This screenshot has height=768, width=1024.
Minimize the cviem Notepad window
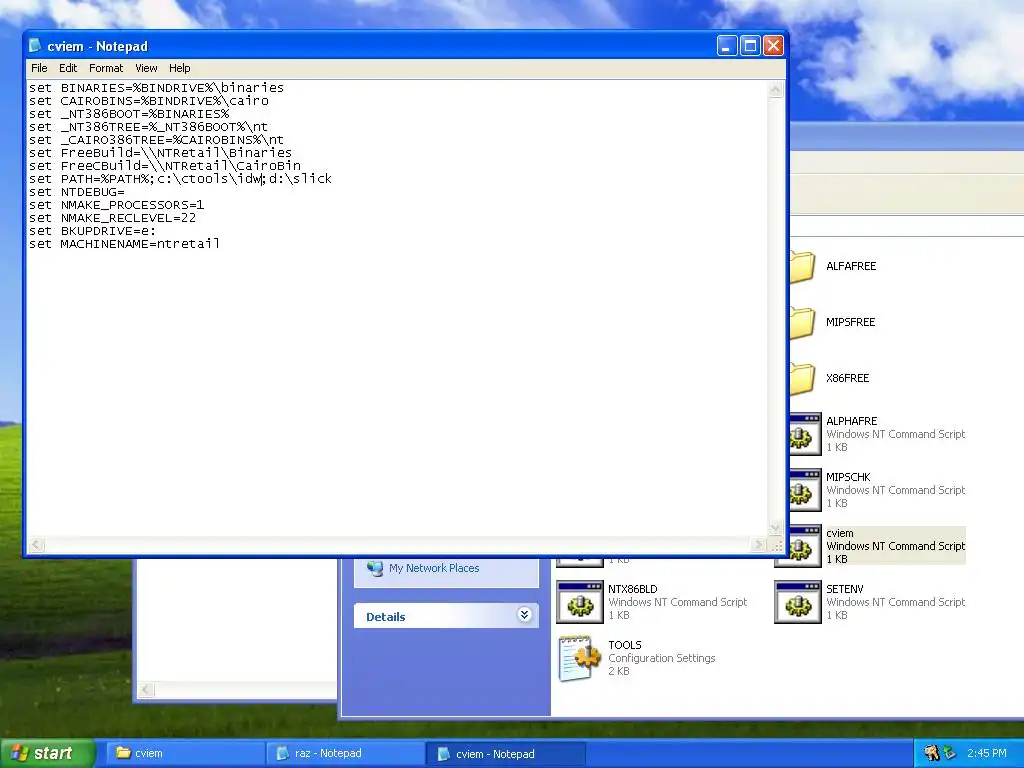(x=727, y=46)
